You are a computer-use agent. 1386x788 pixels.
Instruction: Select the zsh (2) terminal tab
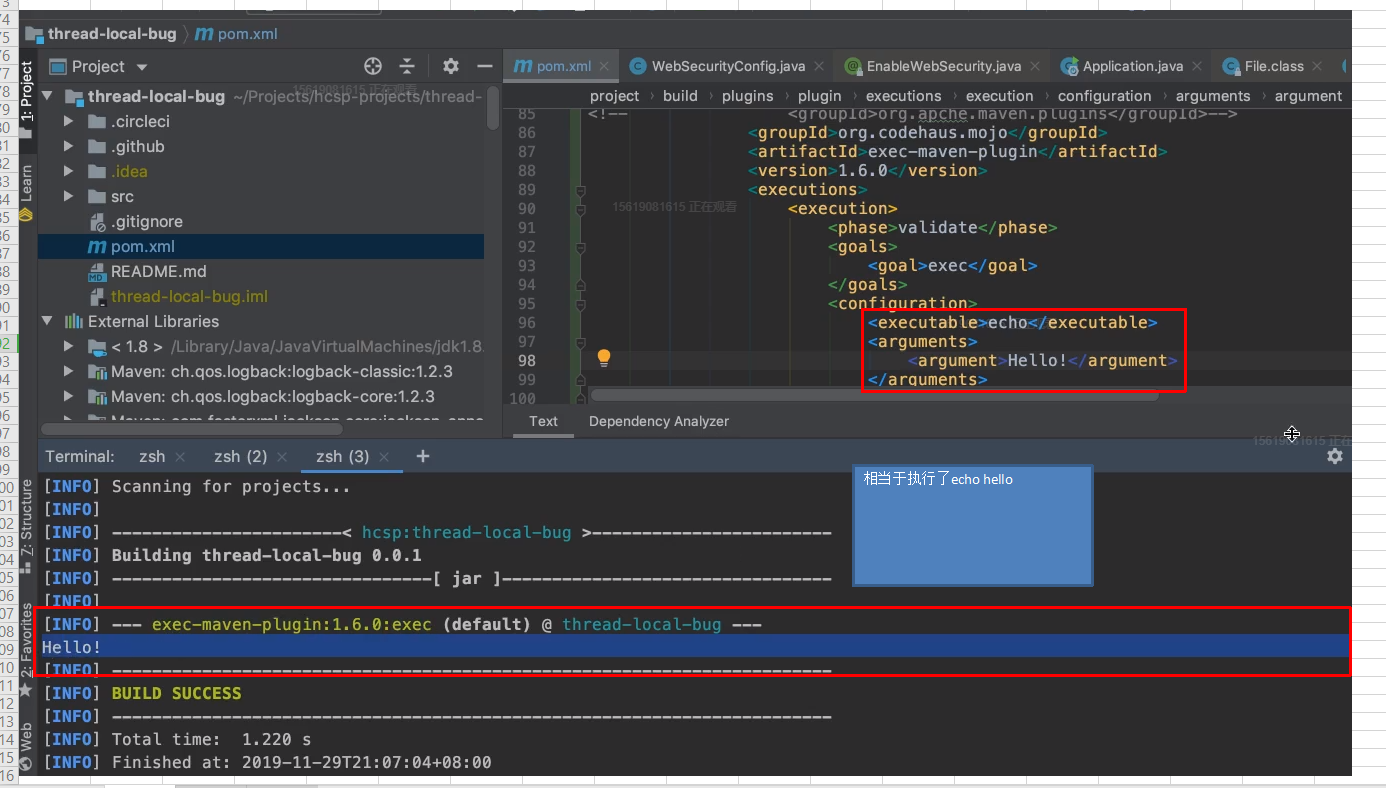tap(240, 456)
